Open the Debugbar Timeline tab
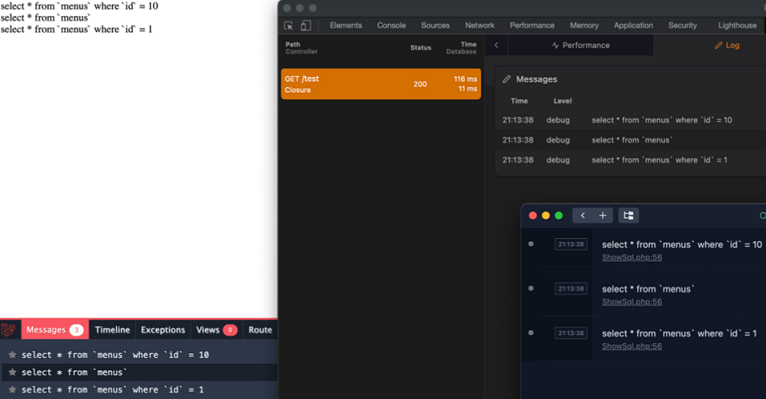This screenshot has width=766, height=399. (x=112, y=330)
